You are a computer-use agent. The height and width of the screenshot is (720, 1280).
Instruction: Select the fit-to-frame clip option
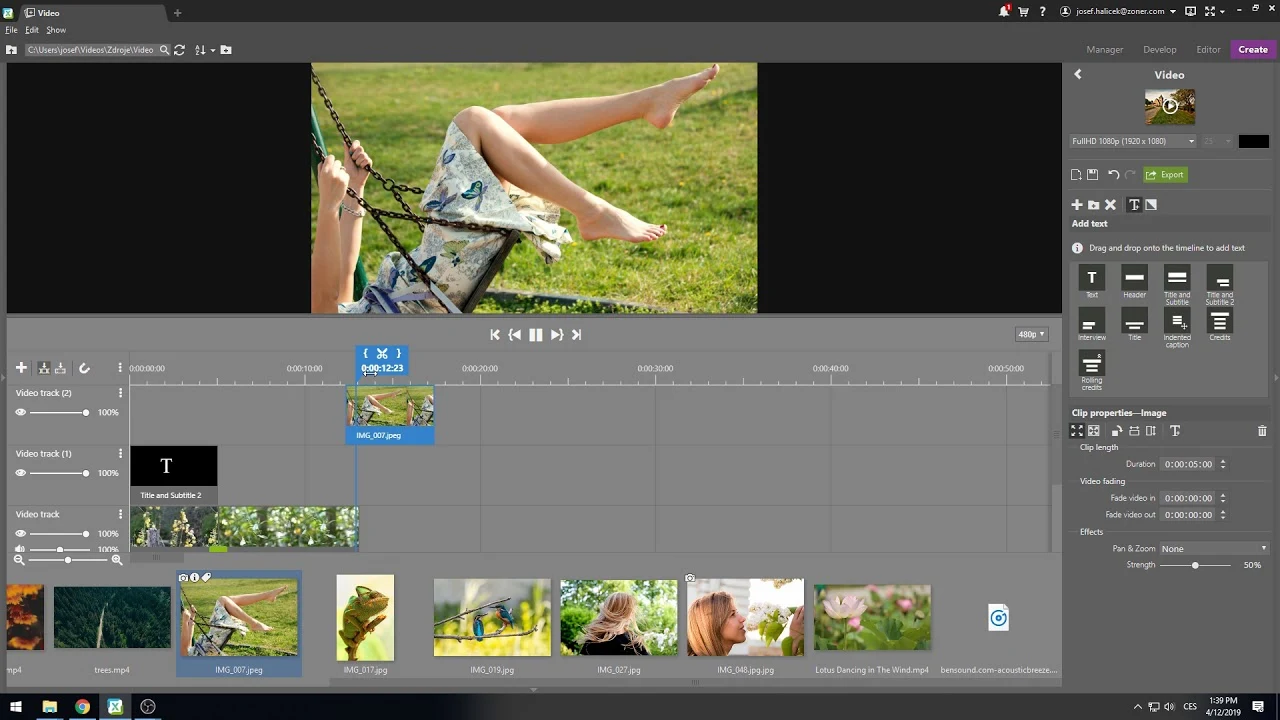click(x=1077, y=431)
